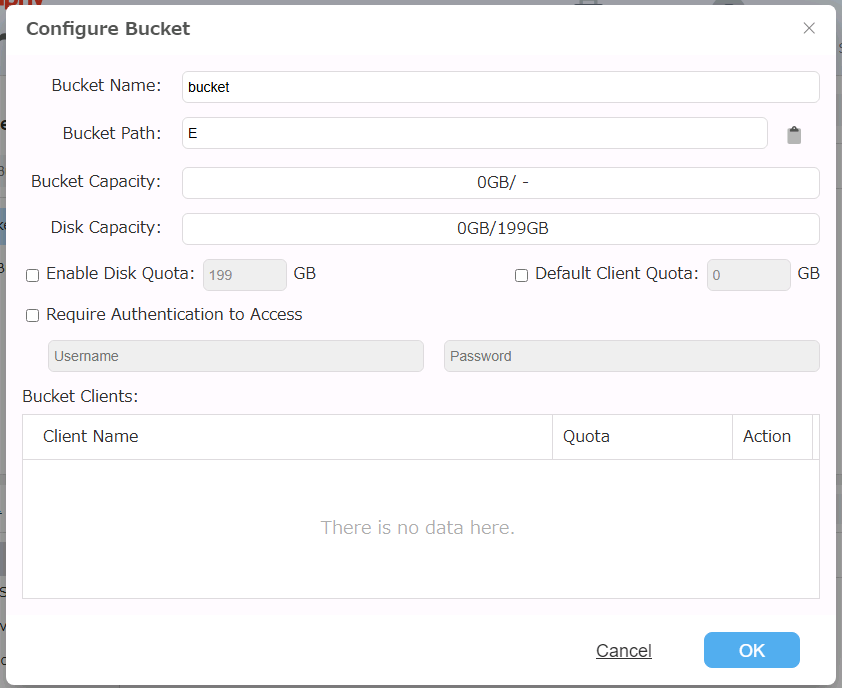Click the Disk Capacity field

click(x=500, y=229)
